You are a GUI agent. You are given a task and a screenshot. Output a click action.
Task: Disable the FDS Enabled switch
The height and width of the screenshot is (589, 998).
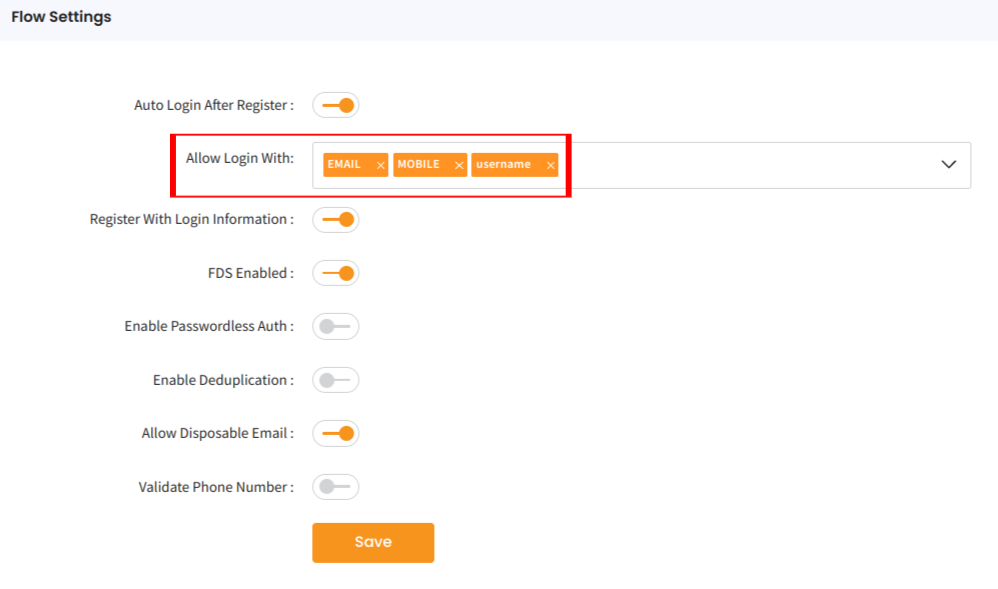pyautogui.click(x=335, y=272)
